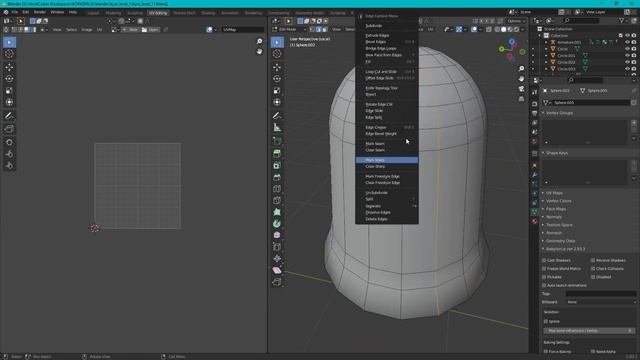The image size is (640, 360).
Task: Choose Mark Sharp in edge context menu
Action: [387, 160]
